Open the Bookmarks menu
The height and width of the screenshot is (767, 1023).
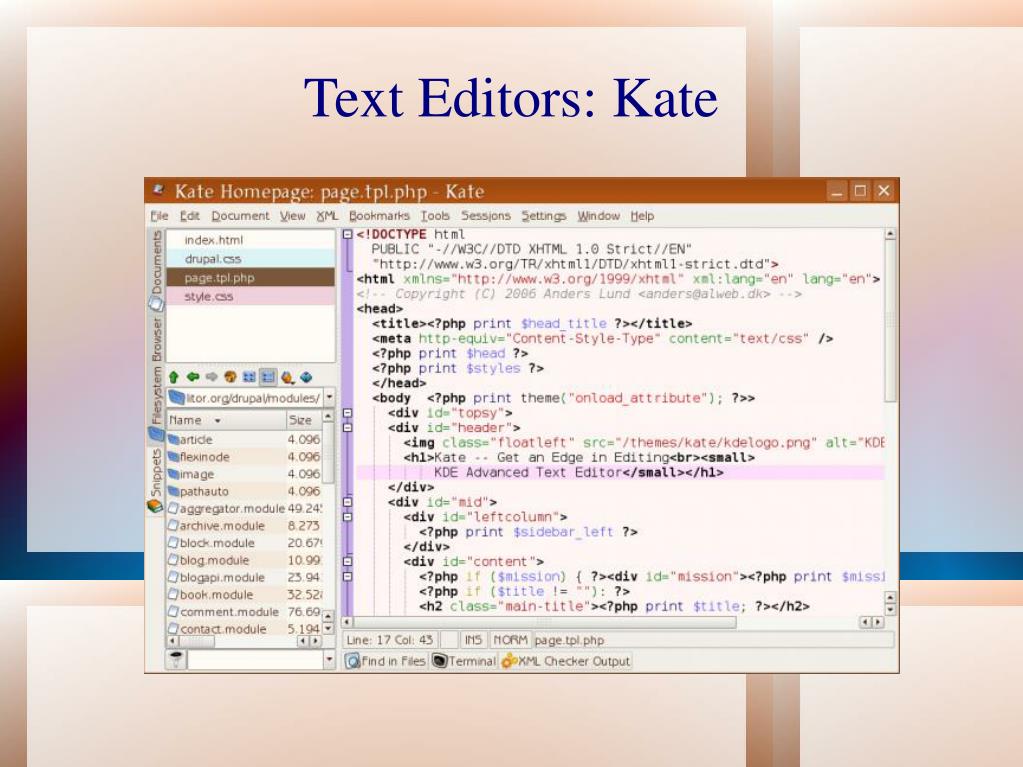pyautogui.click(x=379, y=216)
